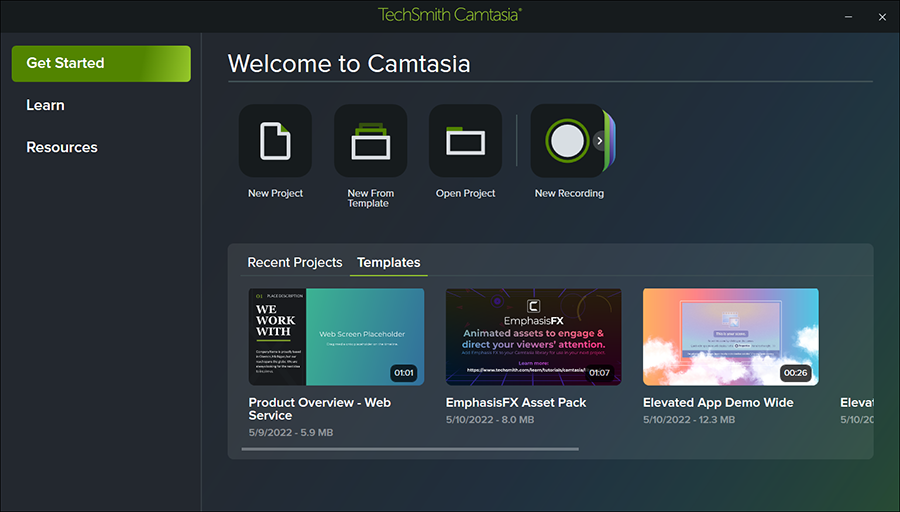Click the horizontal scrollbar under templates

point(410,449)
